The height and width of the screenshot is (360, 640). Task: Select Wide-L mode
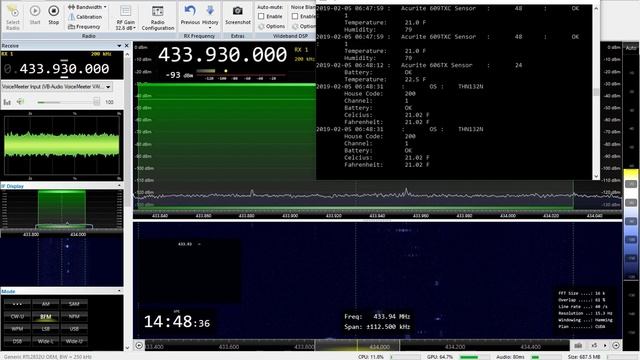coord(45,341)
